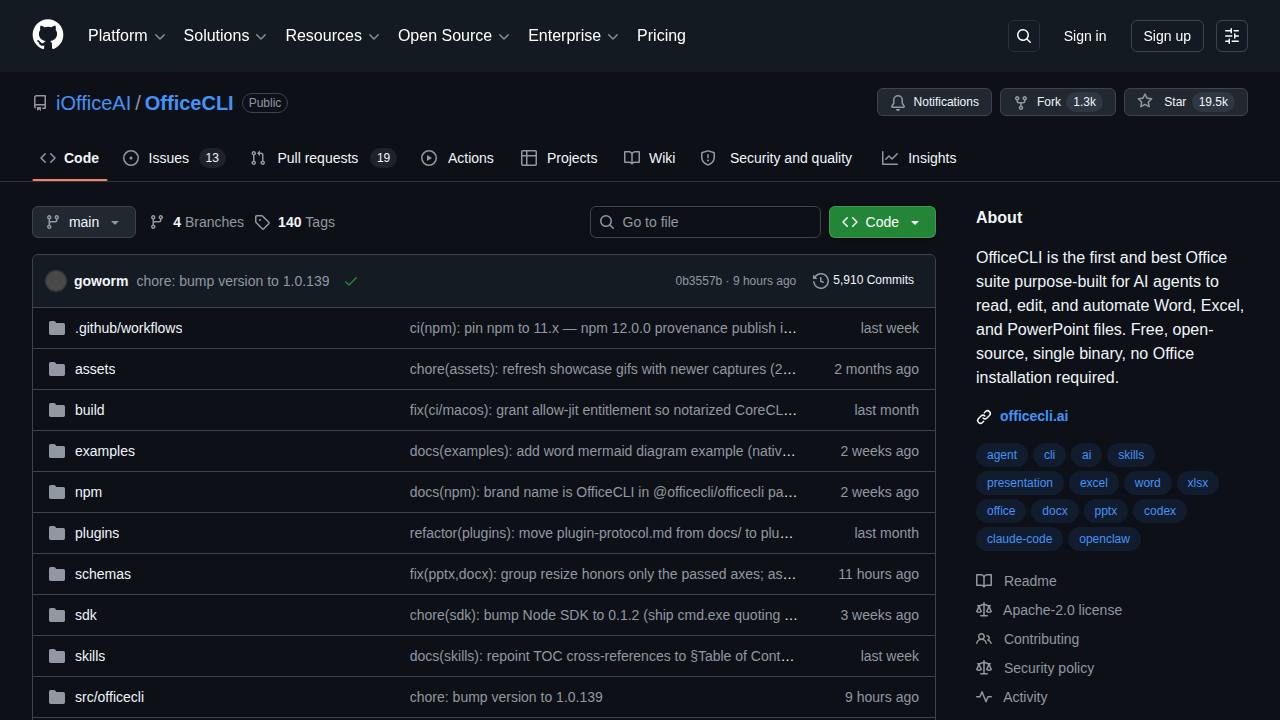
Task: Click commit hash 0b3557b
Action: (x=698, y=281)
